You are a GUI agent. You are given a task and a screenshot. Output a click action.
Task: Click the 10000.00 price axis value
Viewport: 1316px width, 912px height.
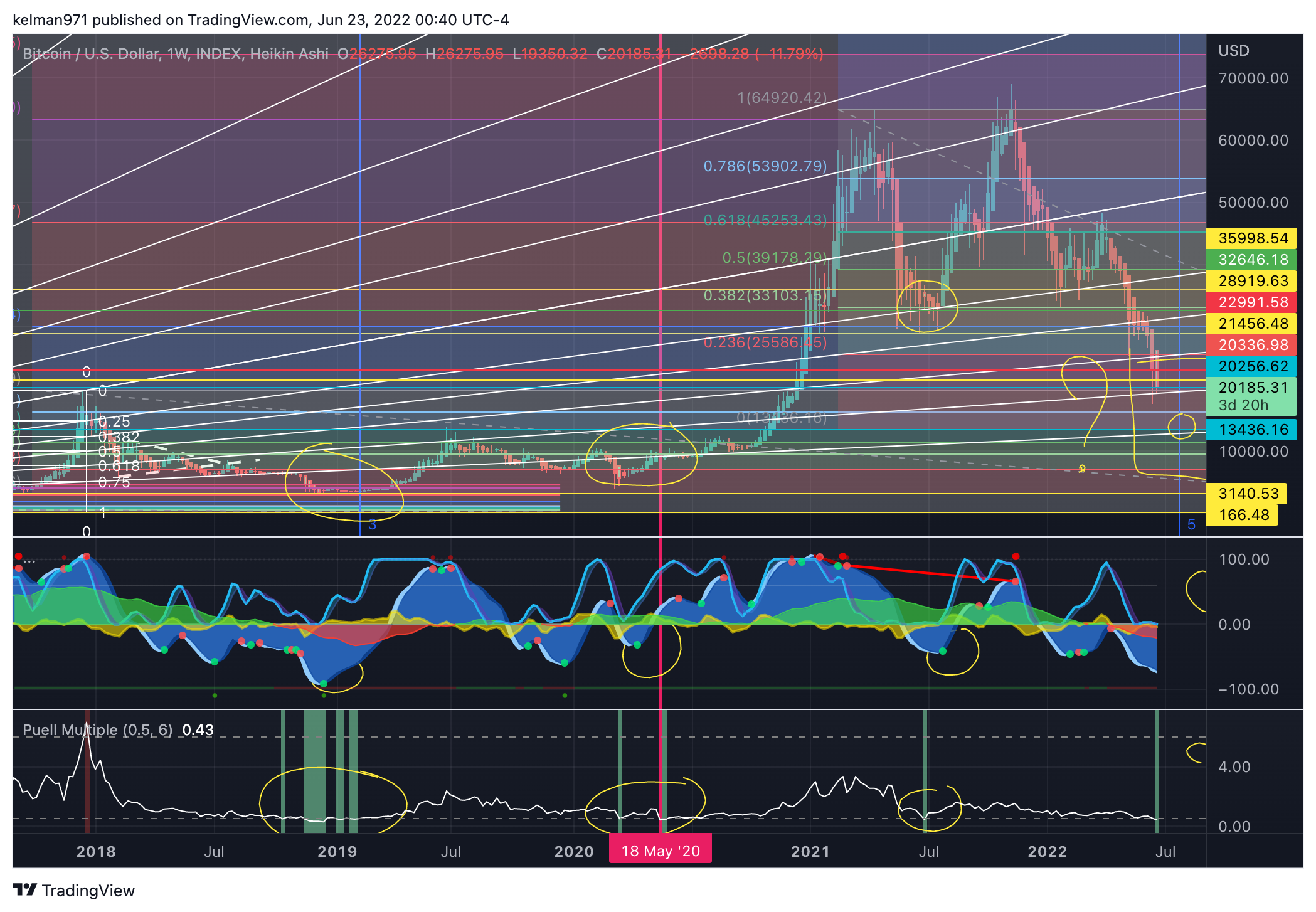pyautogui.click(x=1253, y=452)
